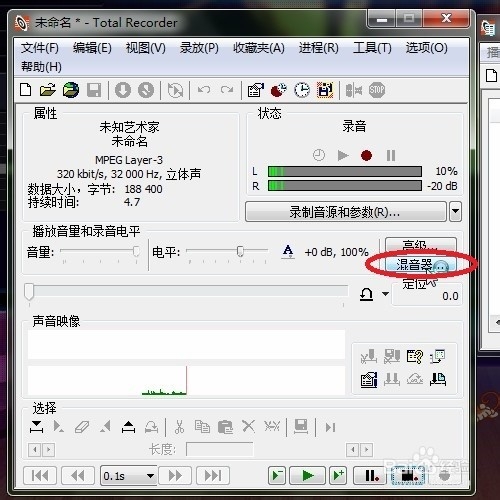The image size is (500, 500).
Task: Click the set selection start icon
Action: pos(36,427)
